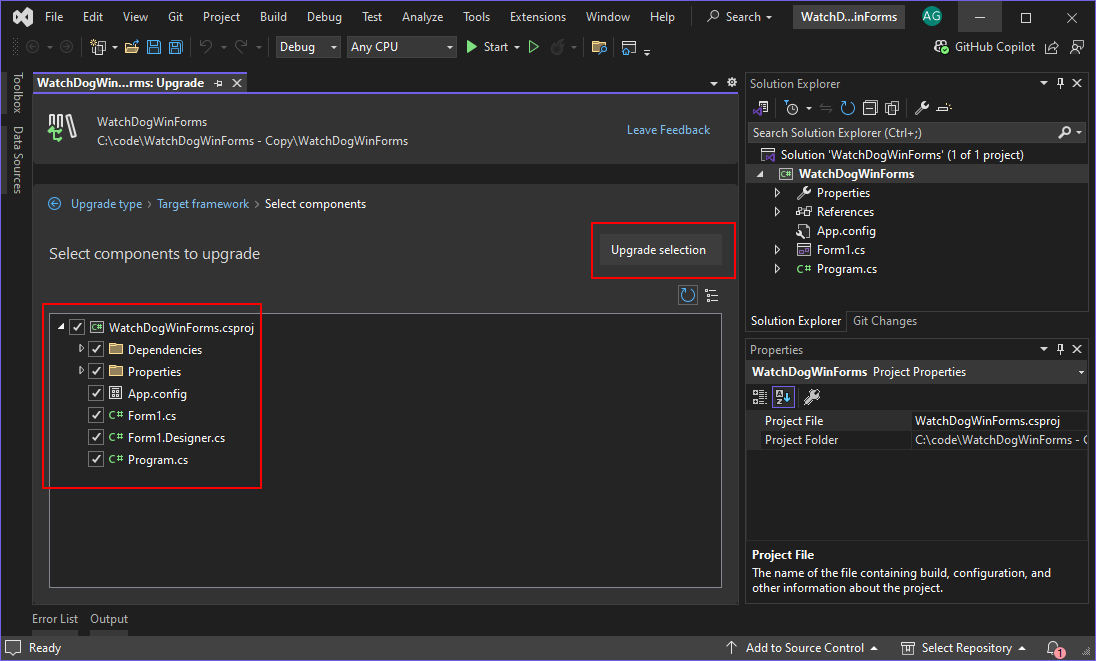The image size is (1096, 661).
Task: Open GitHub Copilot status icon
Action: (x=940, y=46)
